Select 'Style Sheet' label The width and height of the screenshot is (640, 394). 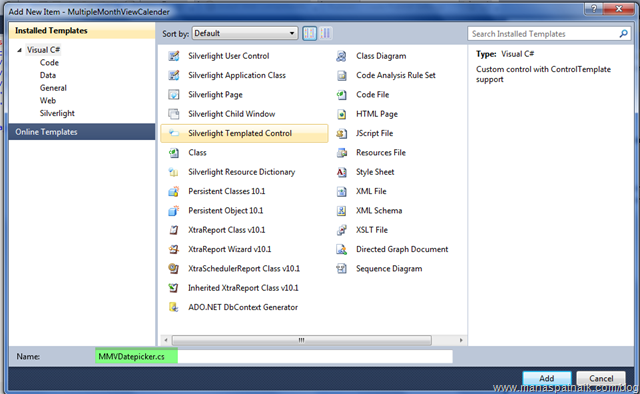(375, 172)
